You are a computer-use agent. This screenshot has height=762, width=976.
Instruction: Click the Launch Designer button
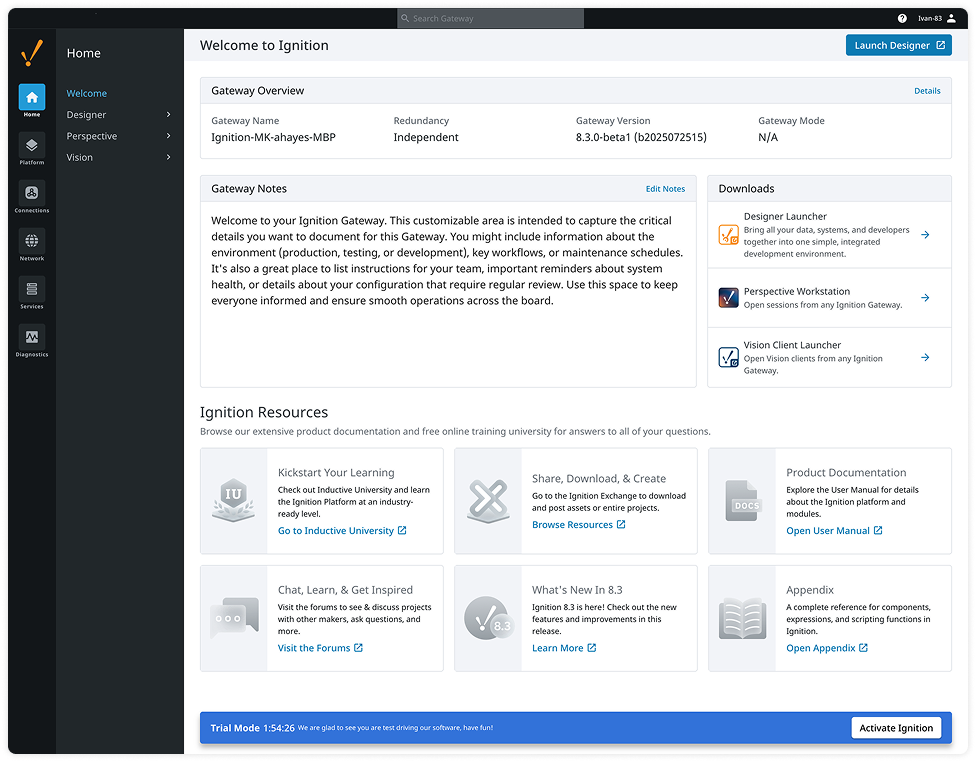click(x=898, y=45)
